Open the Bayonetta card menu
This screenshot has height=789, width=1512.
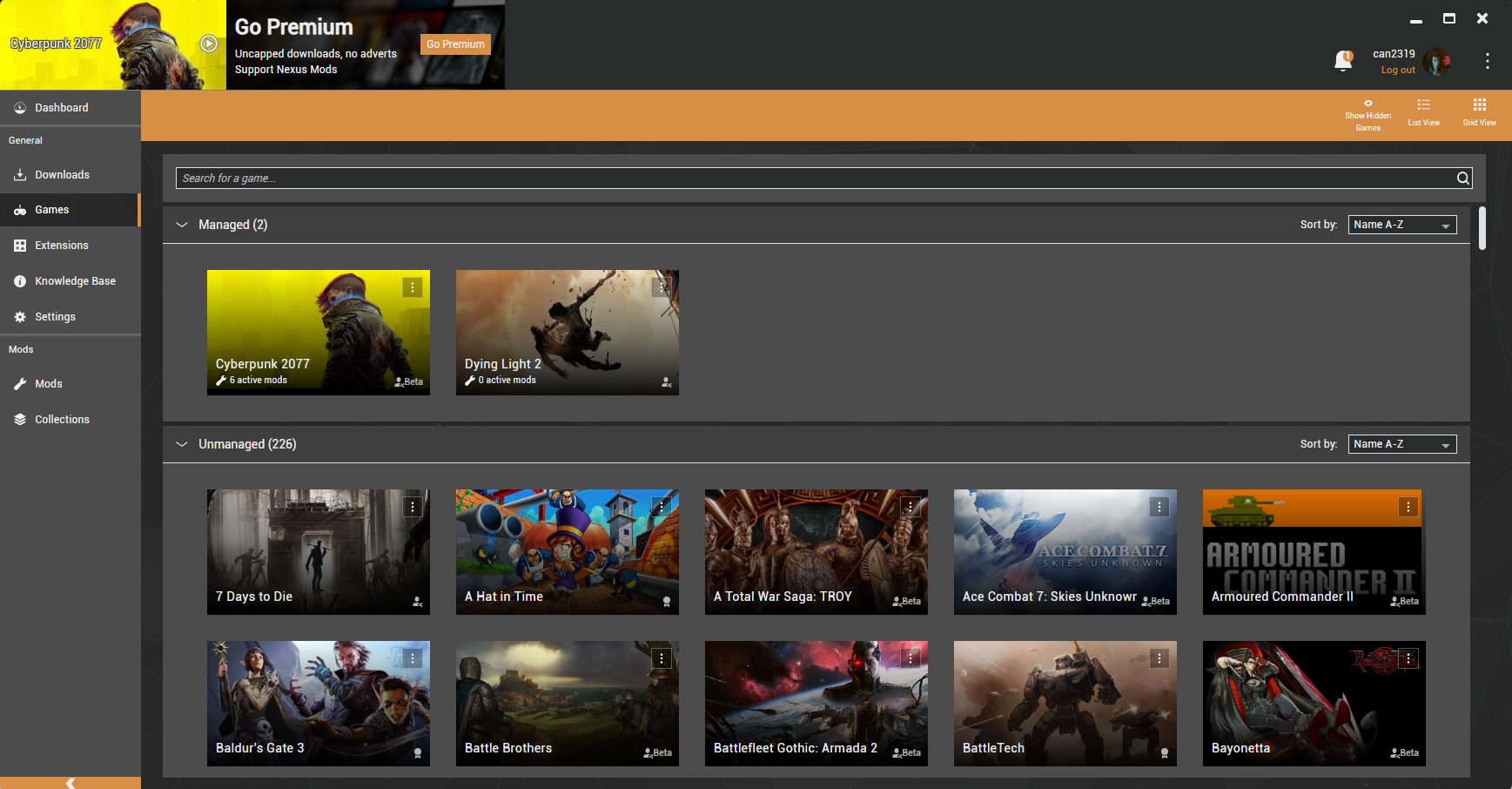1408,658
